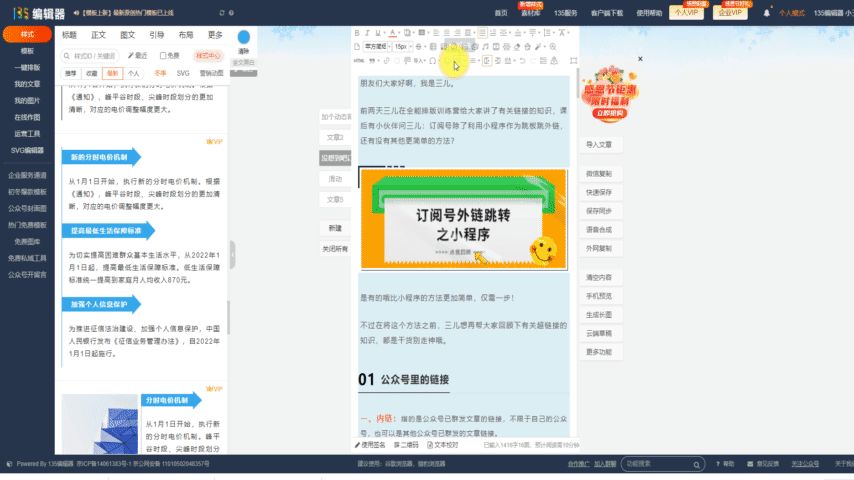Open notification bell in top bar
Viewport: 854px width, 480px height.
coord(766,13)
